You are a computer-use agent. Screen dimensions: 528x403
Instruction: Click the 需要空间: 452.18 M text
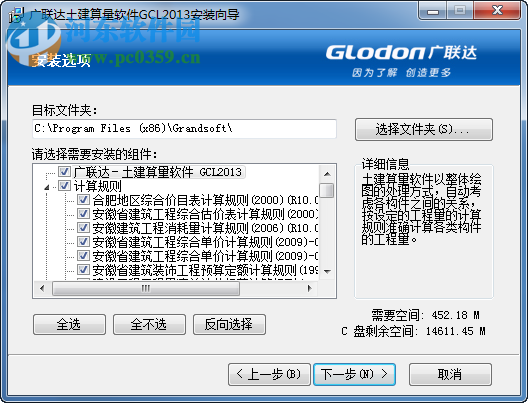pos(426,315)
